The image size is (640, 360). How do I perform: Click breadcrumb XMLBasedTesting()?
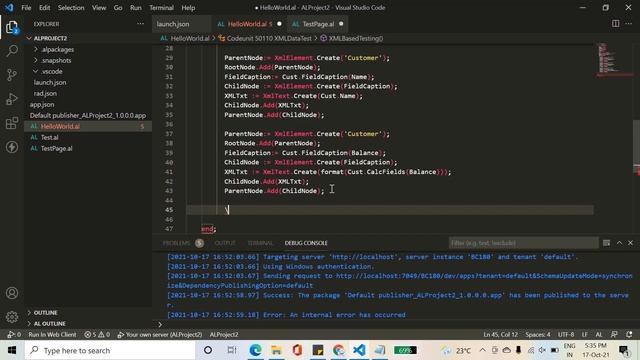(351, 38)
